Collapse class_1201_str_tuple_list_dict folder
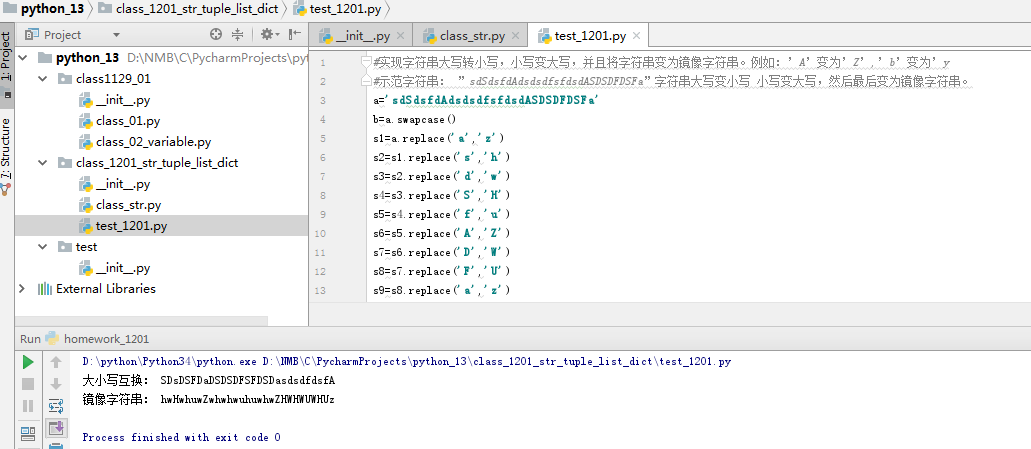The image size is (1031, 449). pyautogui.click(x=43, y=162)
